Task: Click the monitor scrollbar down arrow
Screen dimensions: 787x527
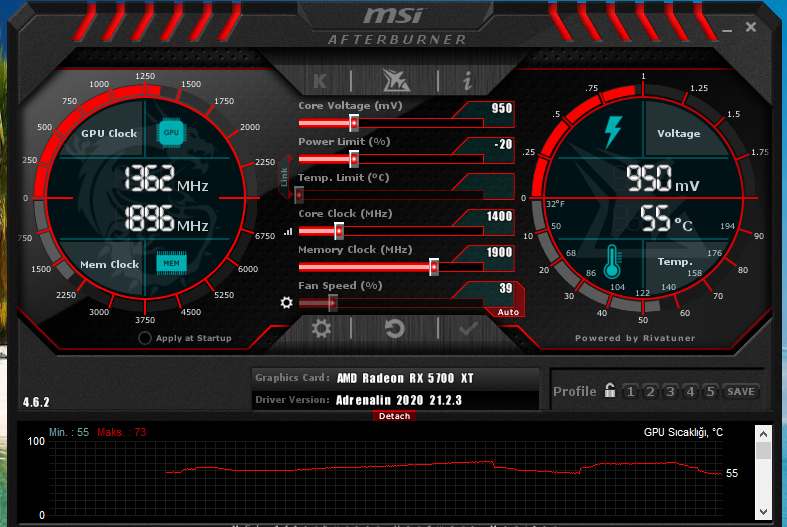Action: point(763,512)
